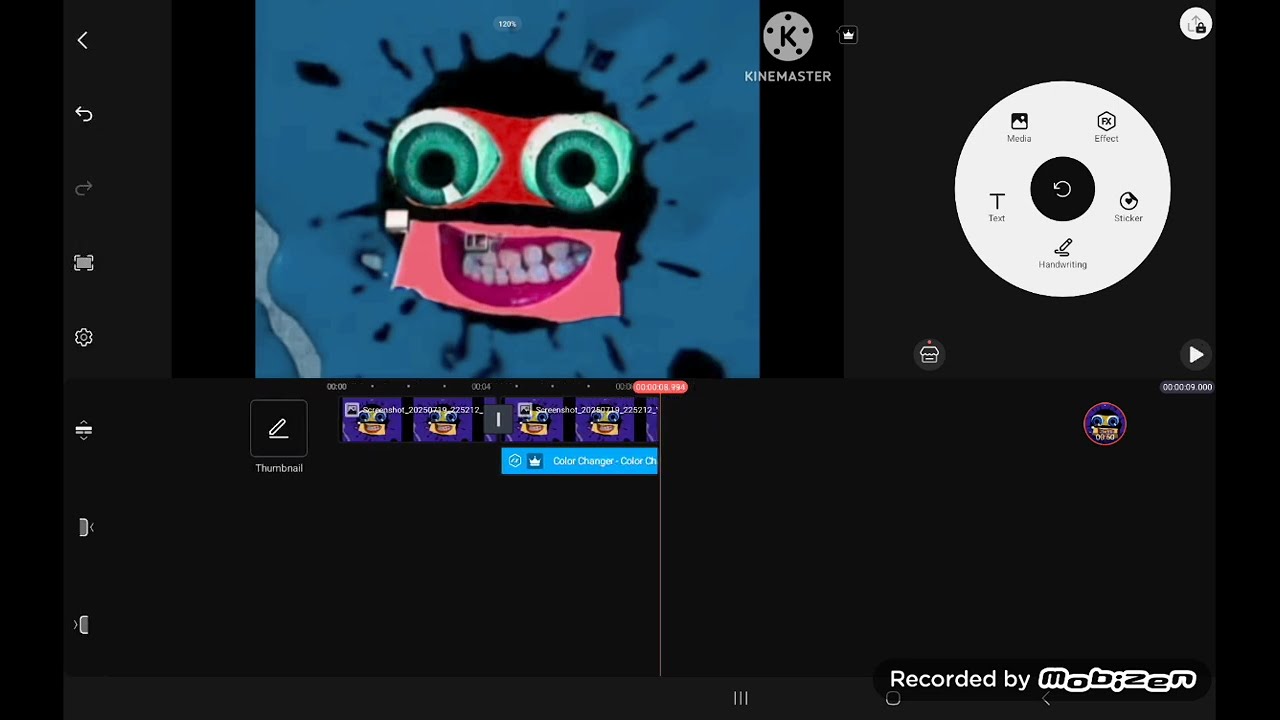Open the KineMaster asset store
1280x720 pixels.
click(x=929, y=354)
